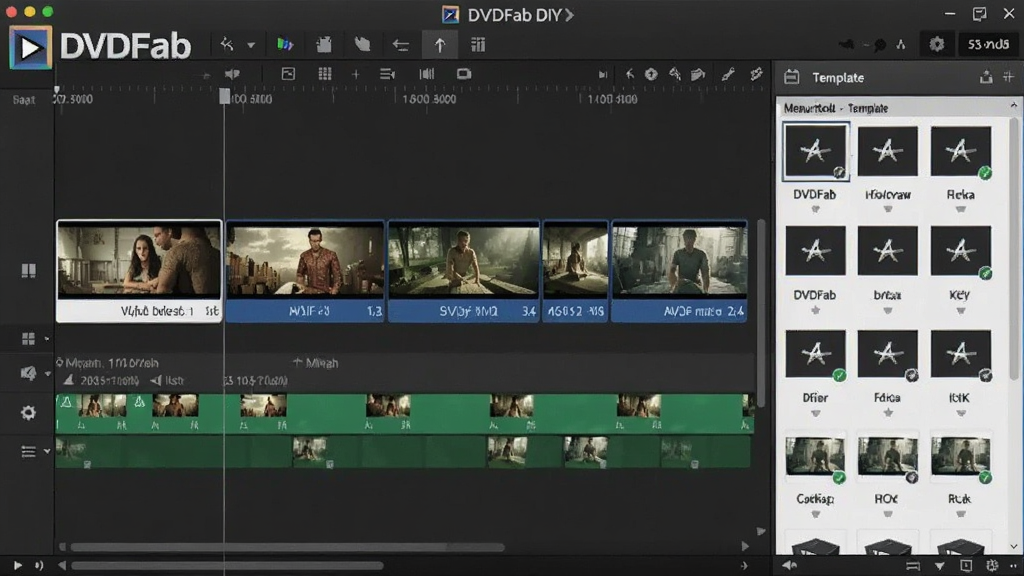Toggle favorite star under second DVDFab template
The height and width of the screenshot is (576, 1024).
pos(815,311)
